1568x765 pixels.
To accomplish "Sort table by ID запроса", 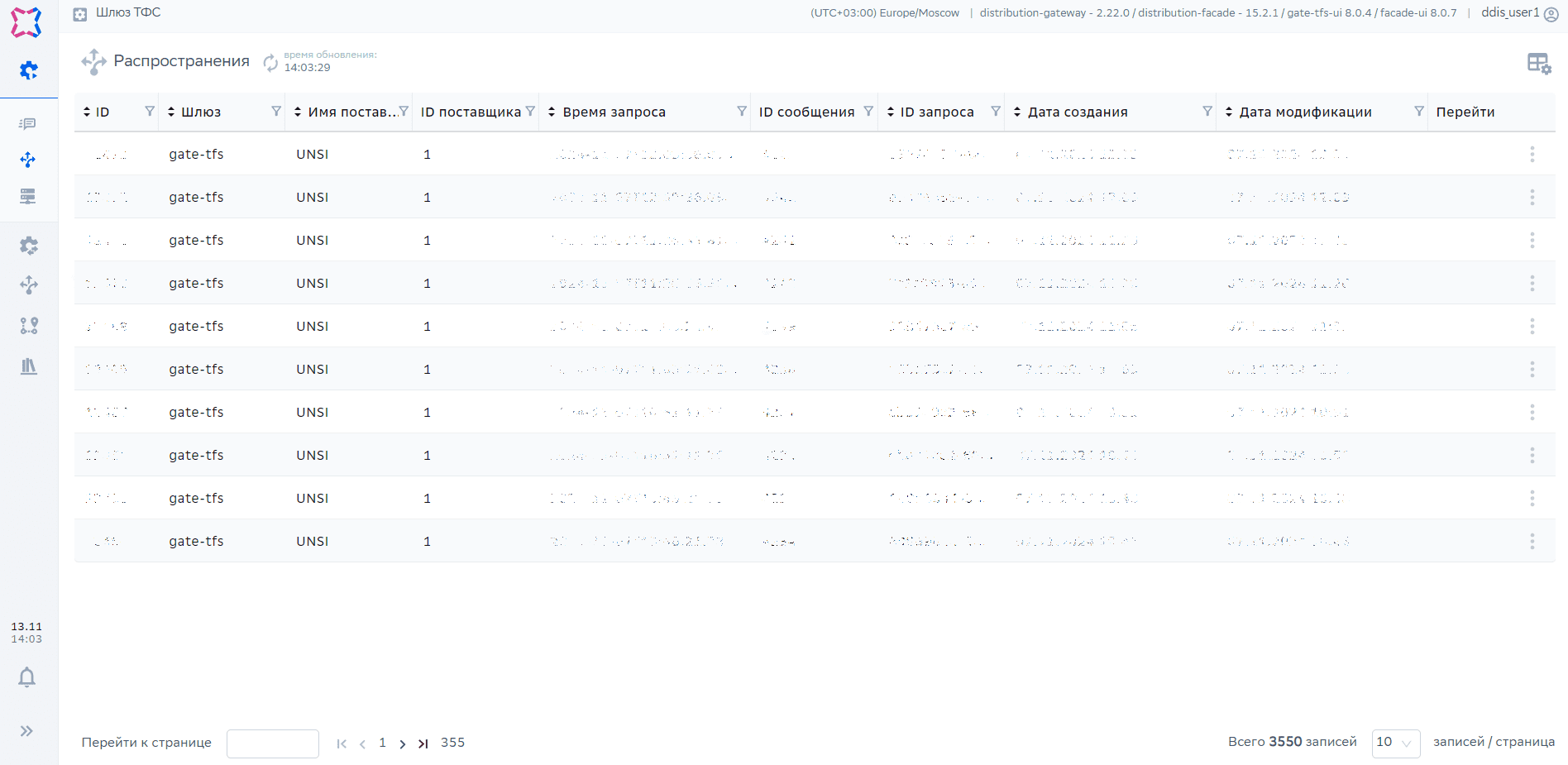I will point(891,112).
